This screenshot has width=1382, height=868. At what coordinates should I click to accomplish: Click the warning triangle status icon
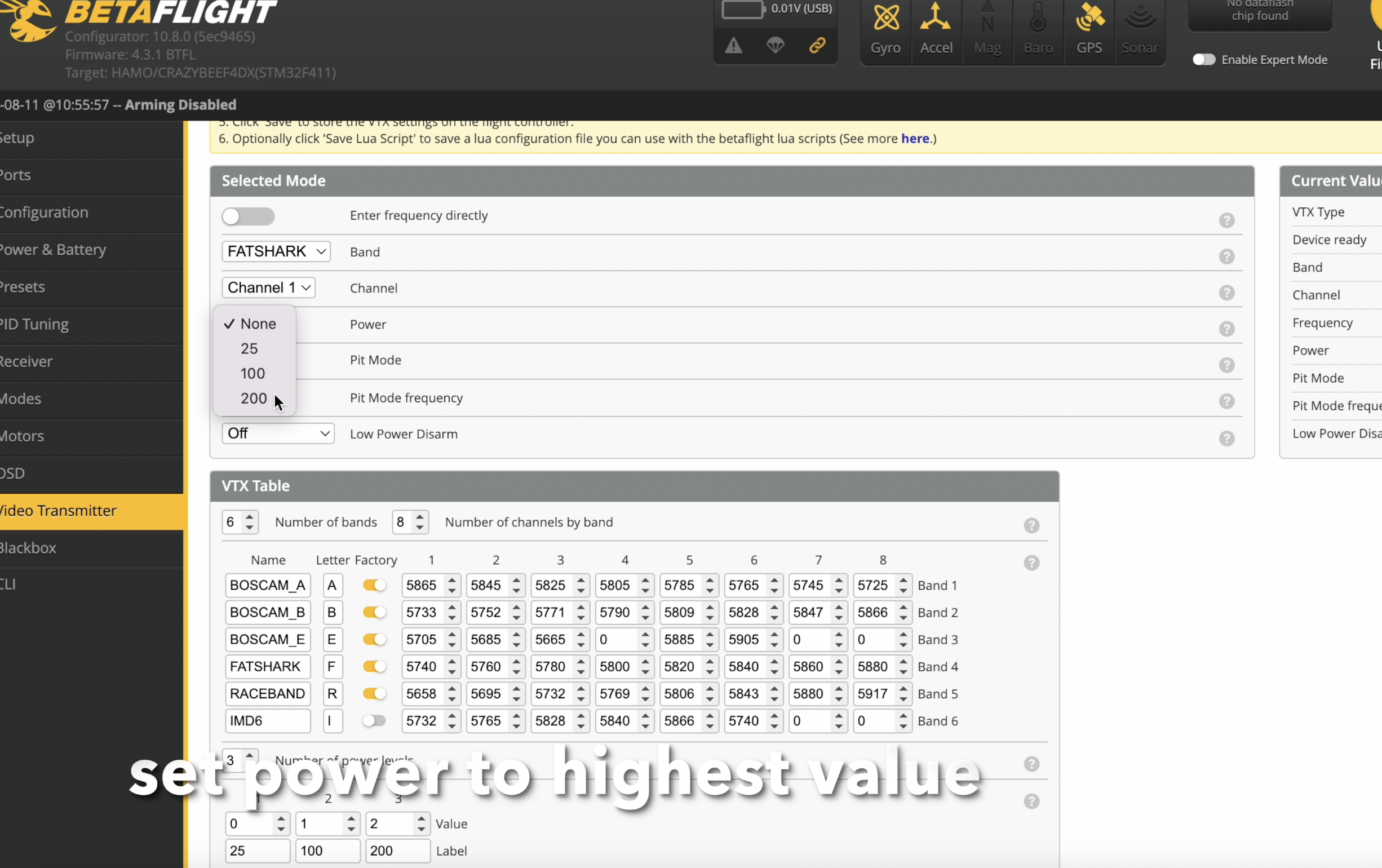[733, 46]
